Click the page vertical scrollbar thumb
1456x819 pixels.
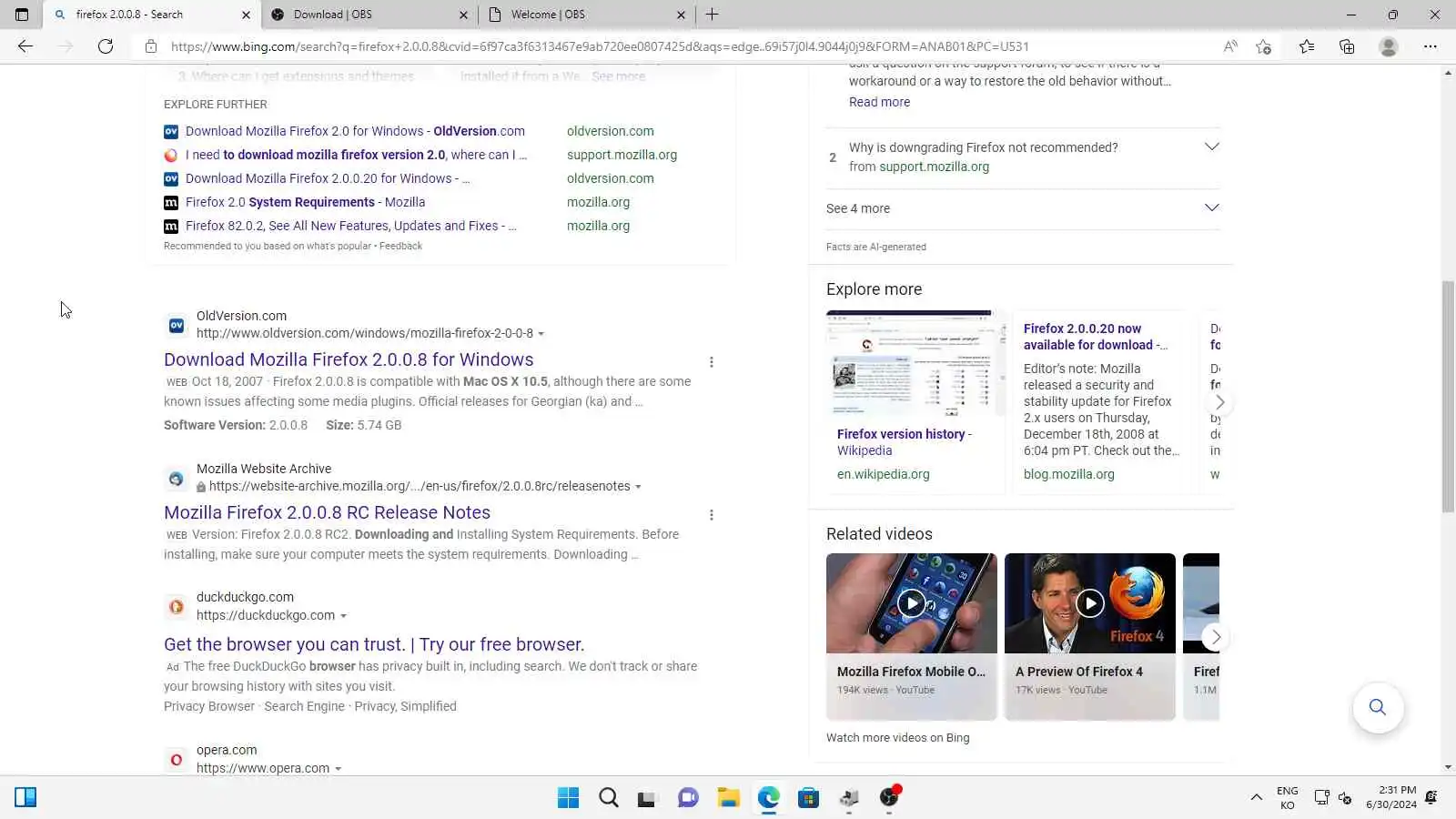(1448, 396)
